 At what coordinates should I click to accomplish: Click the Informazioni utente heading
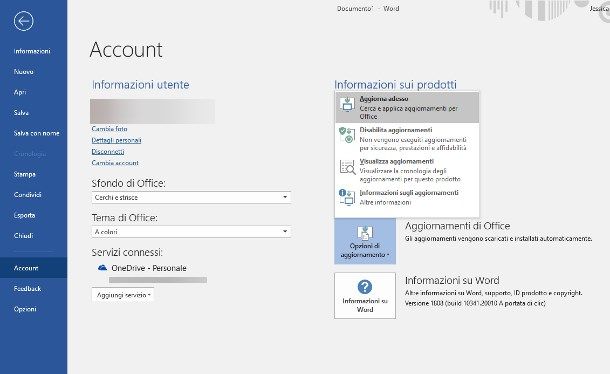(140, 84)
